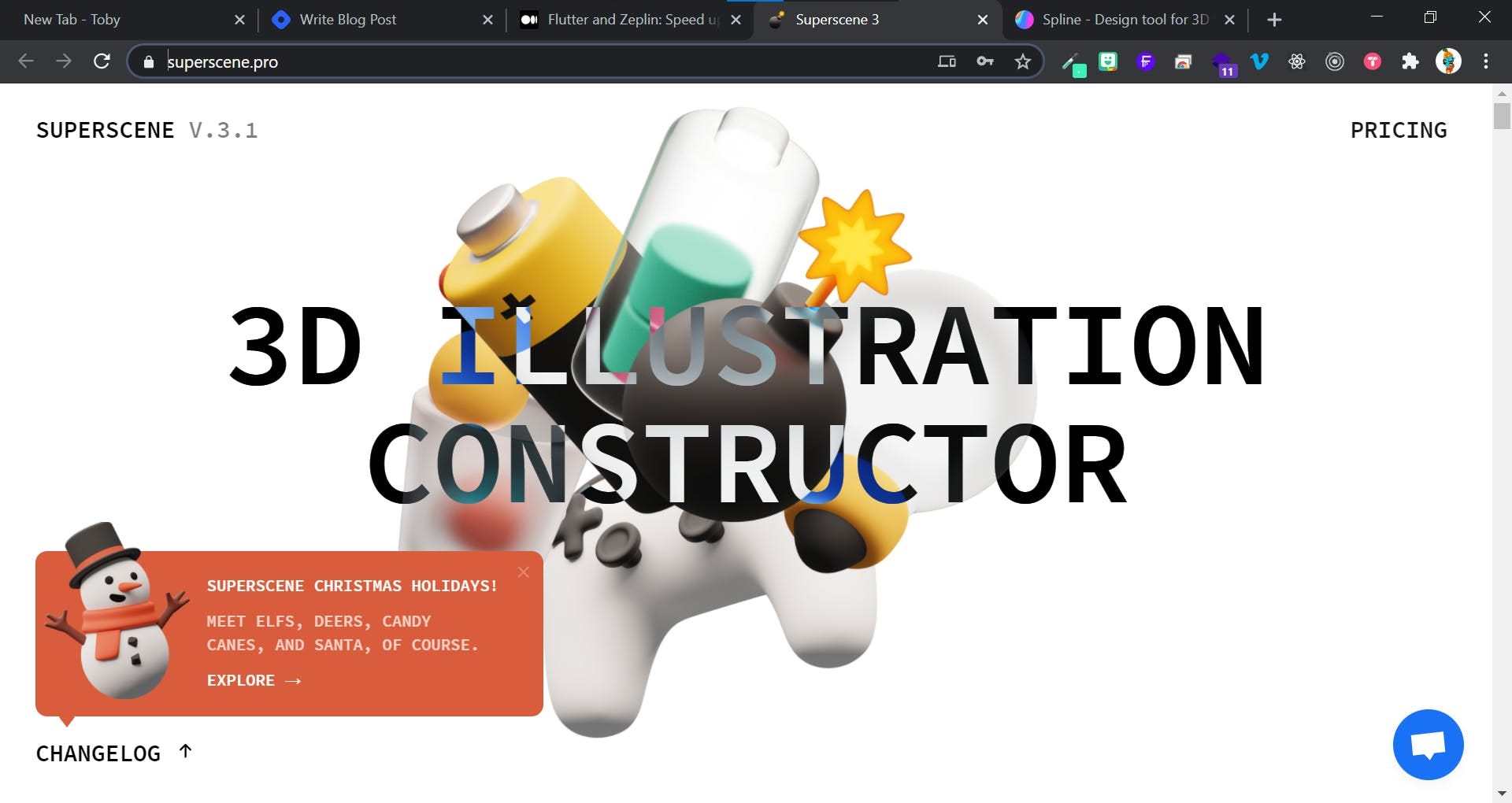The image size is (1512, 803).
Task: Open the Extensions puzzle menu
Action: tap(1410, 61)
